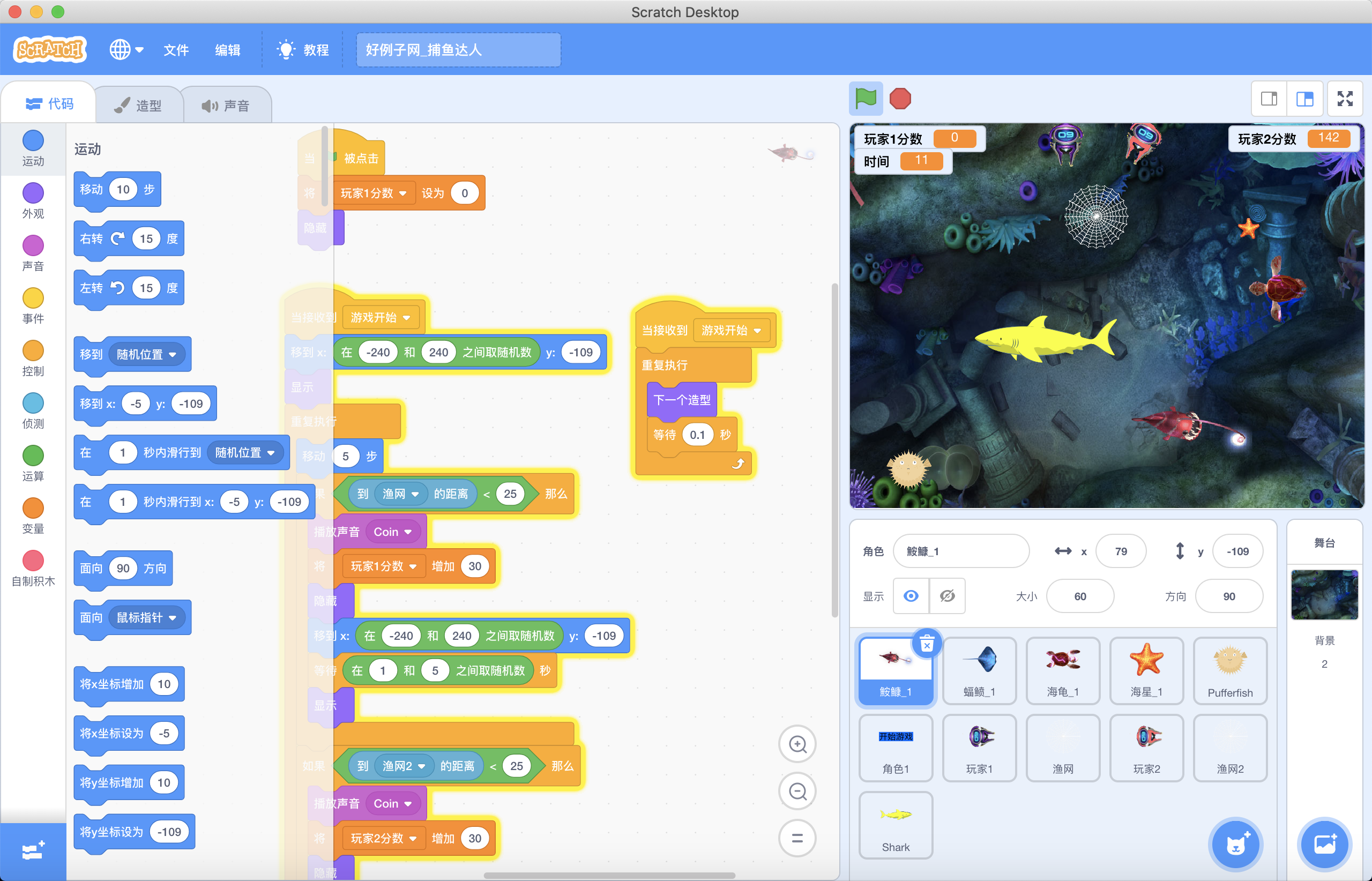Select the 蝠鲼_1 sprite
The image size is (1372, 881).
coord(979,670)
